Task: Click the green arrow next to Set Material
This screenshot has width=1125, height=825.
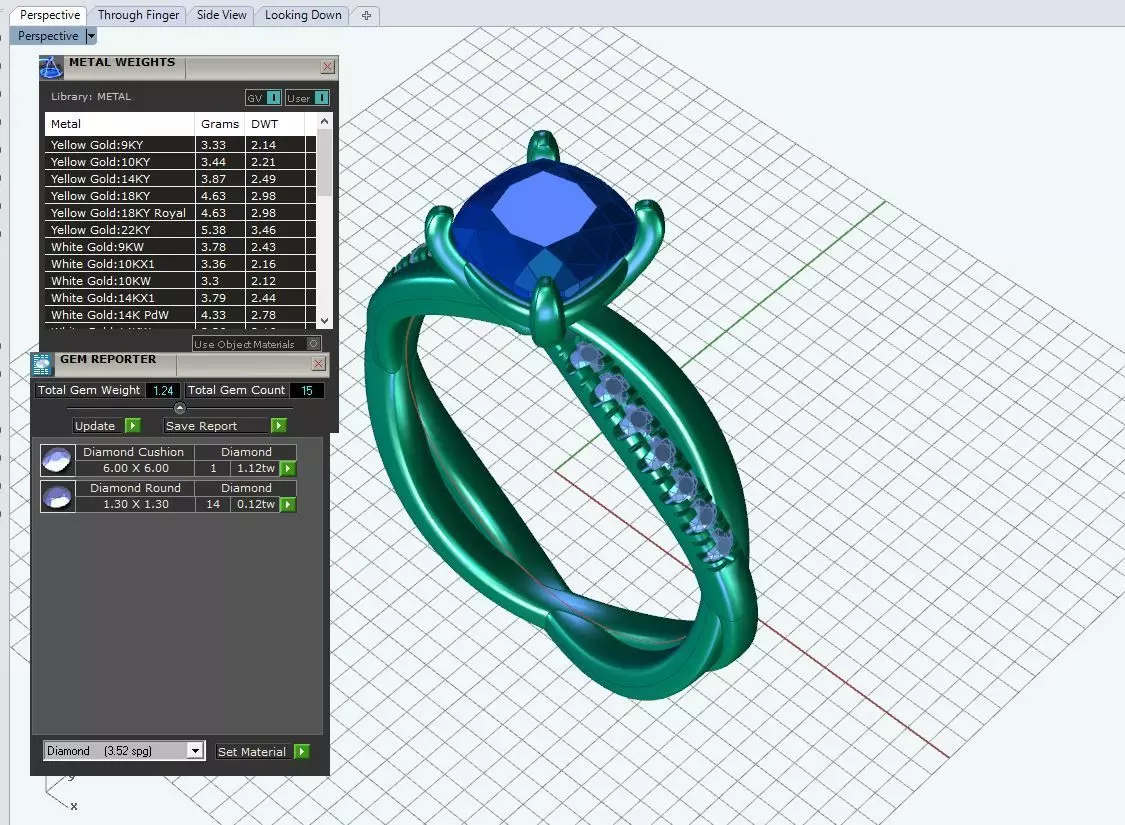Action: tap(301, 751)
